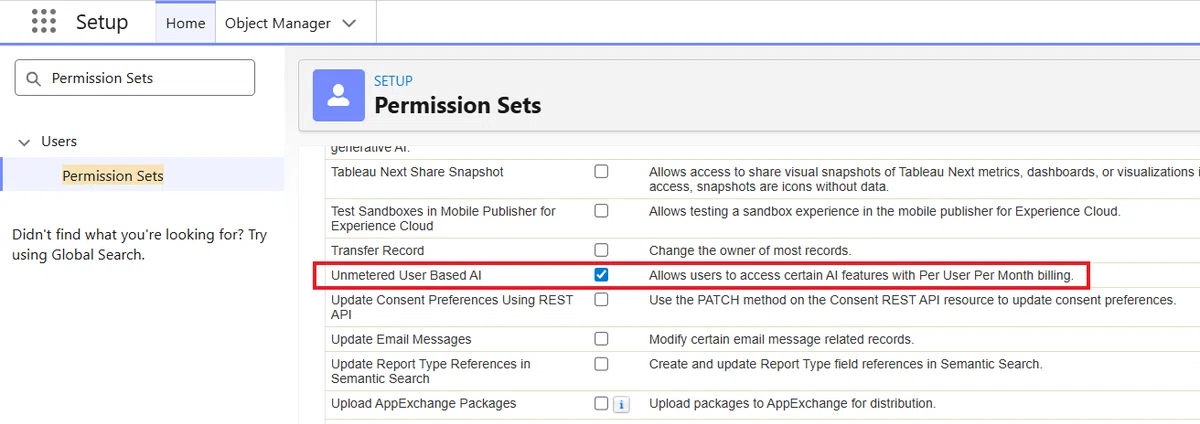
Task: Tick Update Report Type References checkbox
Action: [x=601, y=363]
